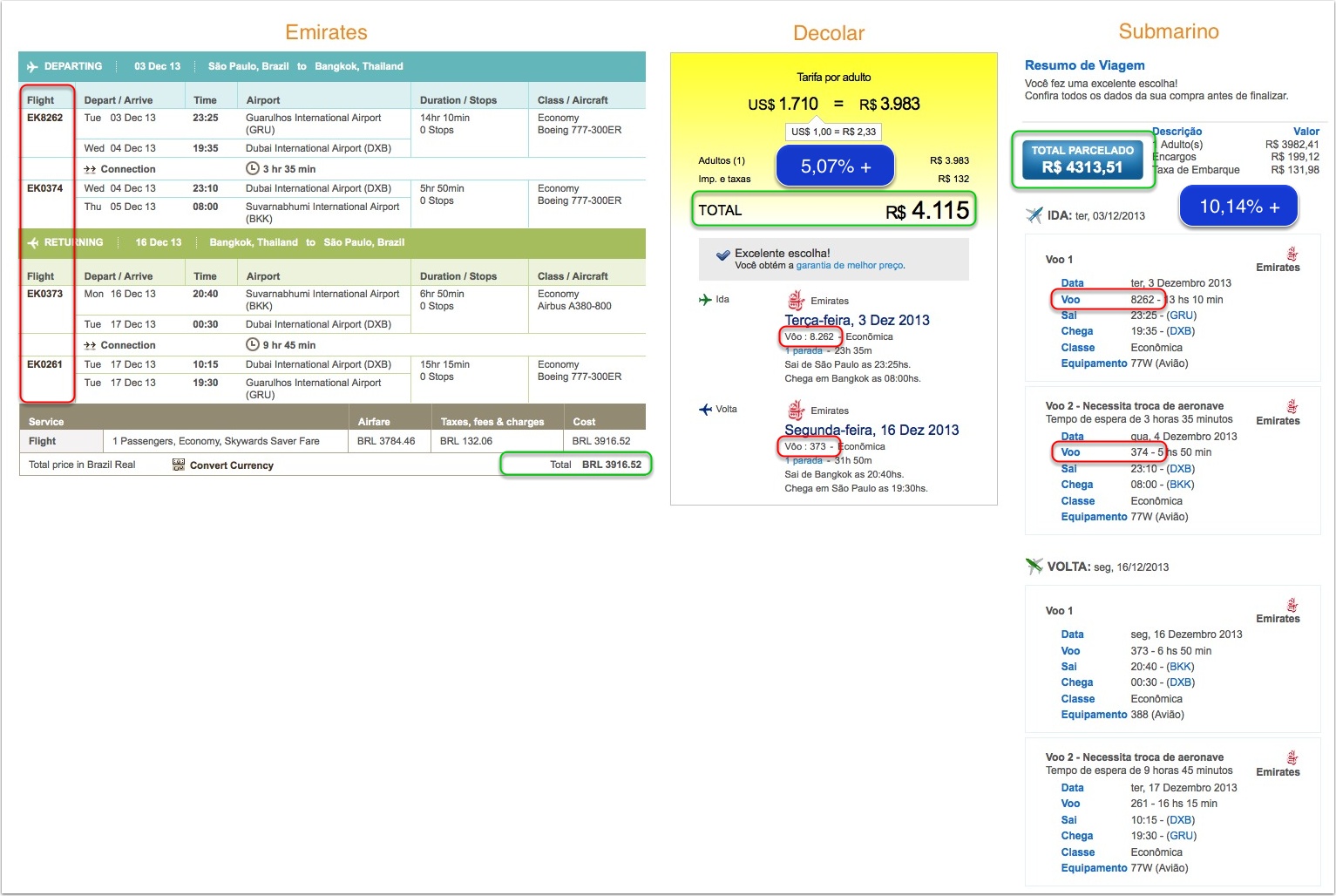Click Segunda-feira, 16 Dez 2013 date heading
This screenshot has width=1336, height=896.
(x=871, y=430)
